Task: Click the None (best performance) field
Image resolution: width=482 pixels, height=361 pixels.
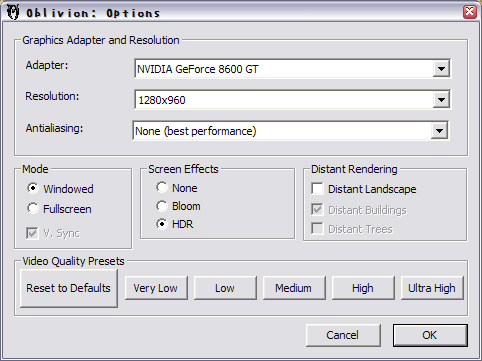Action: click(290, 131)
